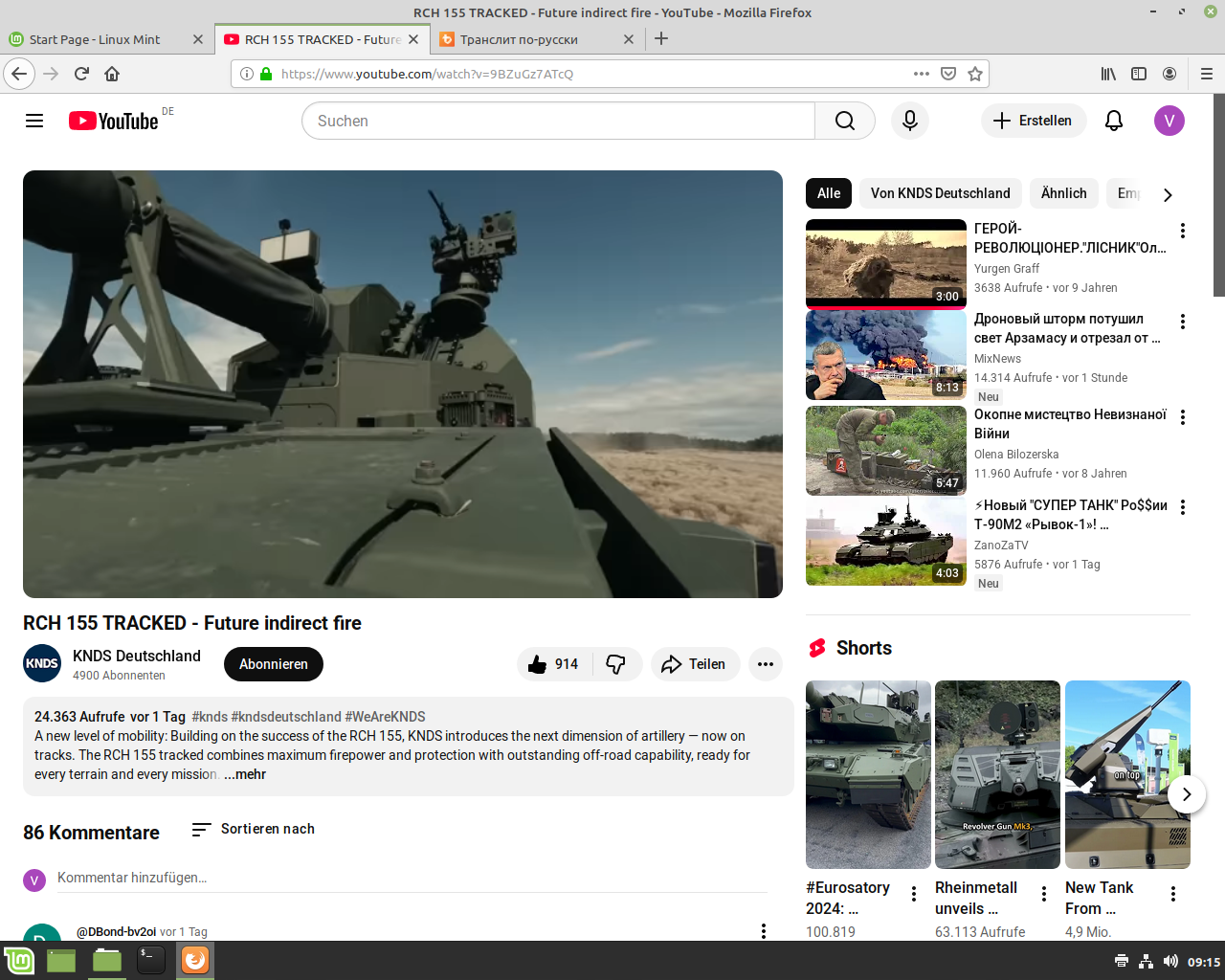
Task: Click the #kndsdeutschland hashtag
Action: pyautogui.click(x=286, y=717)
